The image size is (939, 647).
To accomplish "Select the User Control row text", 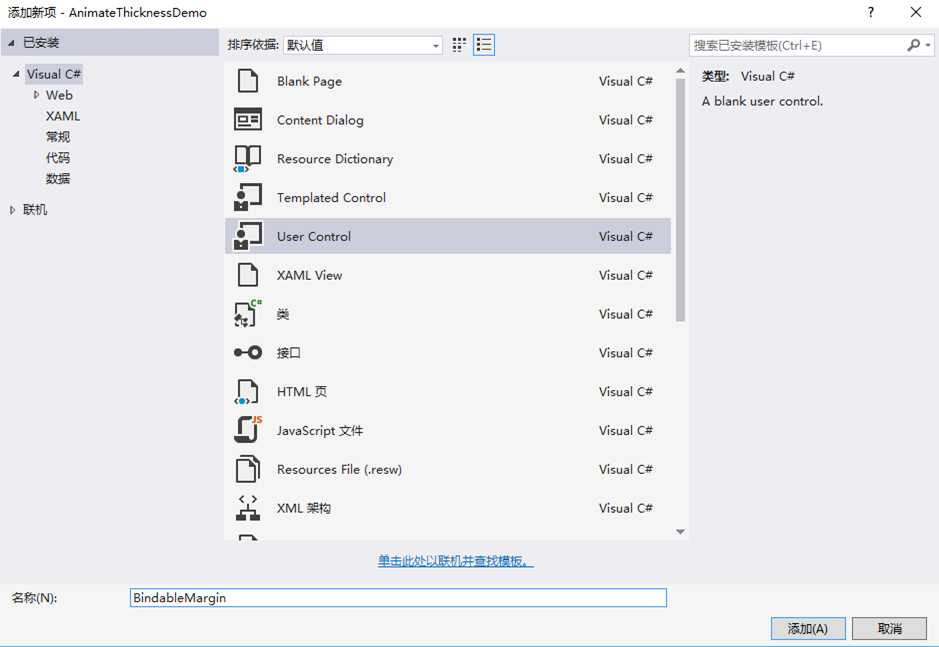I will 314,237.
